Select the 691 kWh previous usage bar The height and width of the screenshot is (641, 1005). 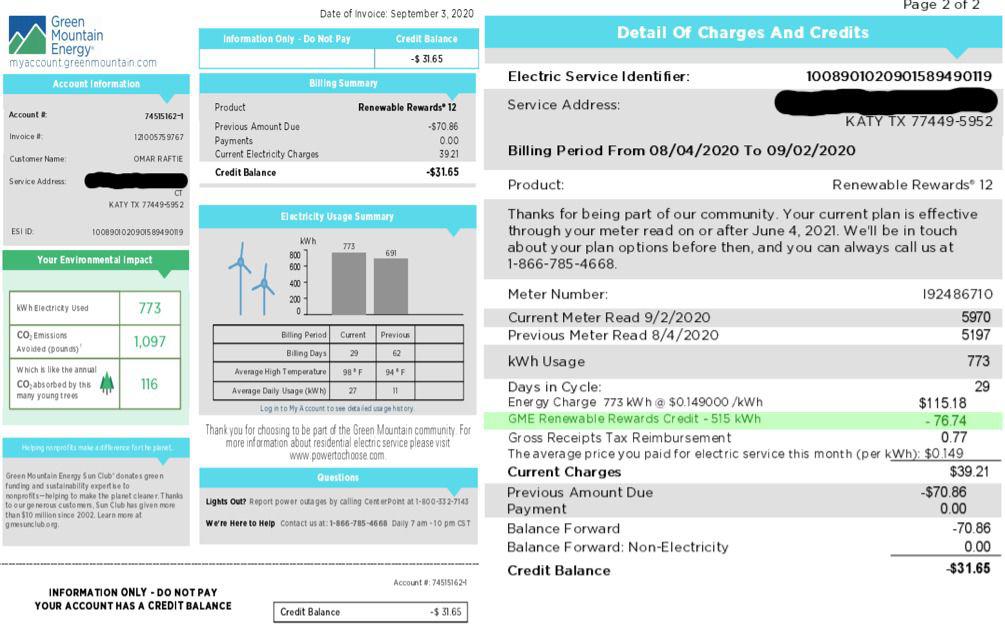click(390, 286)
